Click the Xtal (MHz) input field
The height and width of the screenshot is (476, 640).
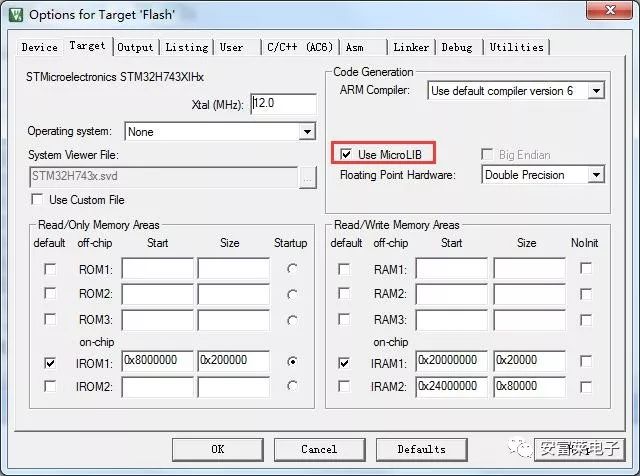283,104
